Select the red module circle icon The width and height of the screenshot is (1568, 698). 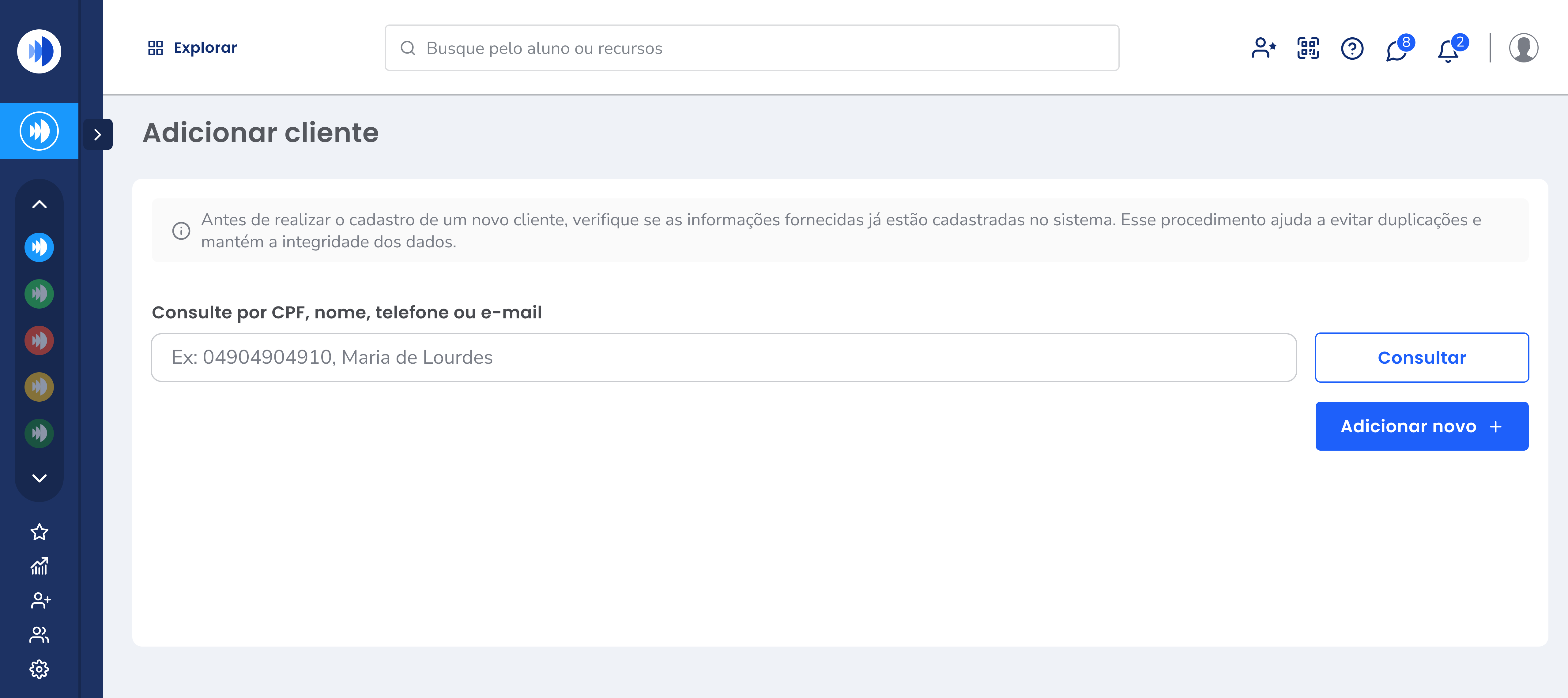pyautogui.click(x=40, y=340)
